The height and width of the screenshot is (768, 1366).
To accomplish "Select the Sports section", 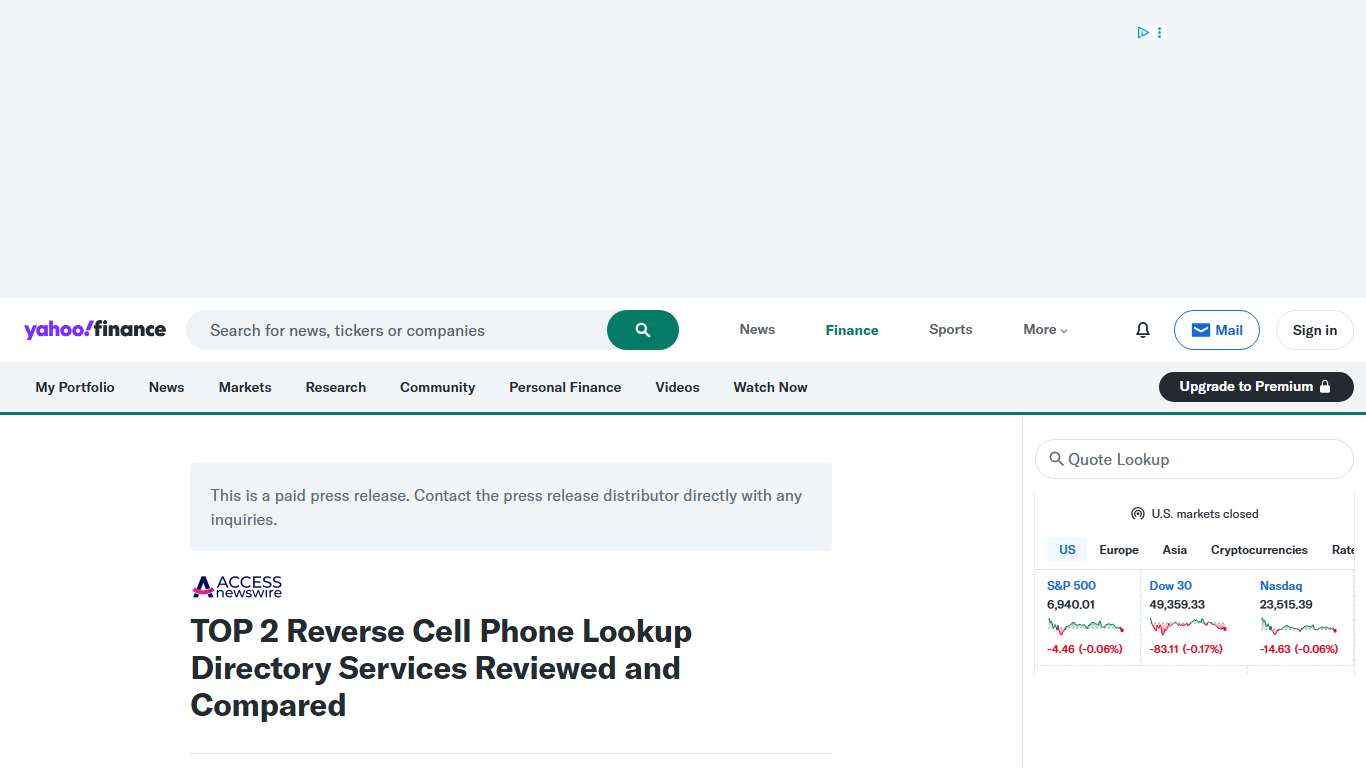I will (950, 329).
